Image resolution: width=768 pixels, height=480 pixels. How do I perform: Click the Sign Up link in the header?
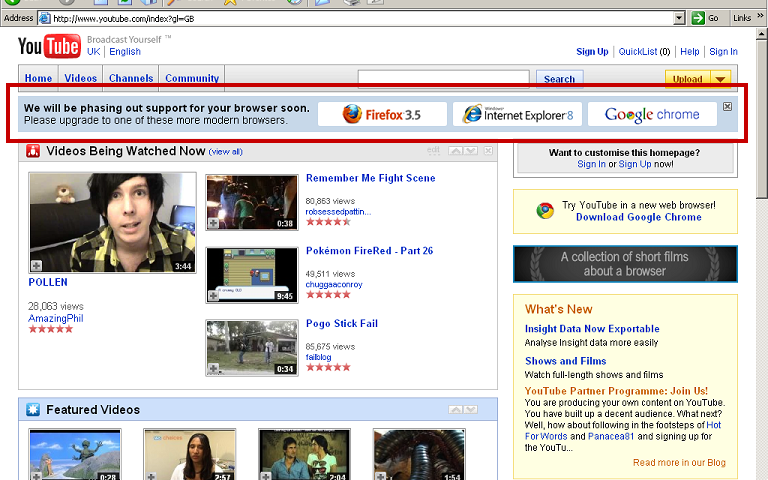(x=592, y=52)
